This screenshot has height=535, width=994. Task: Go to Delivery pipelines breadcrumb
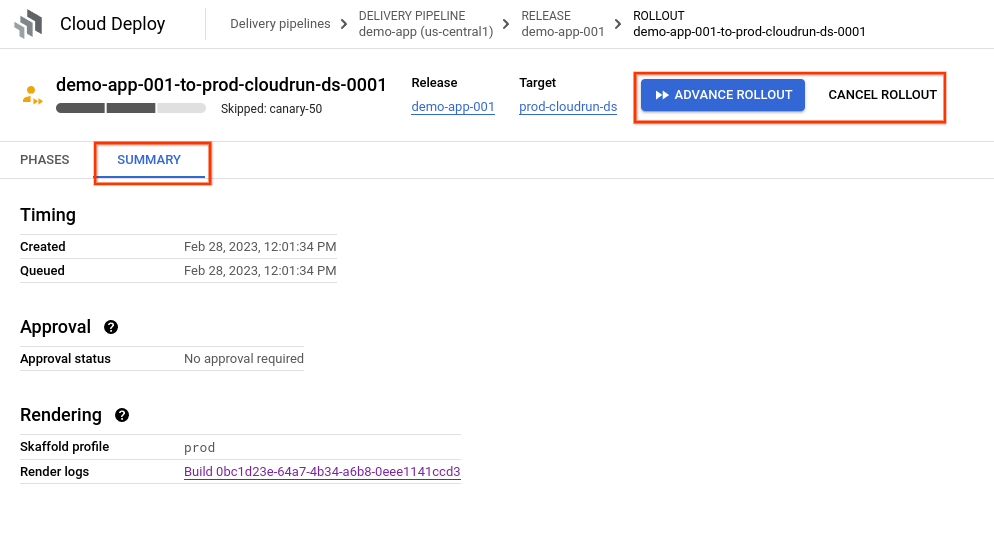280,24
